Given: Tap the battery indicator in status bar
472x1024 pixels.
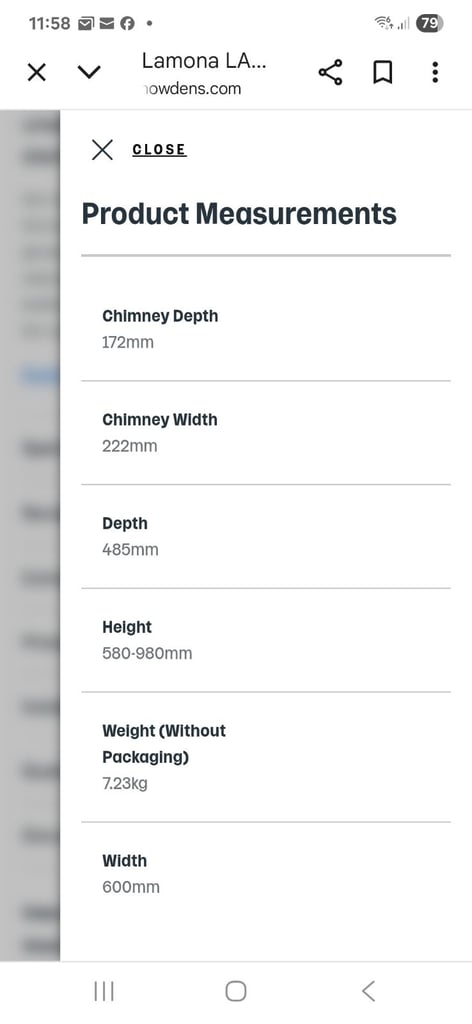Looking at the screenshot, I should (x=430, y=24).
